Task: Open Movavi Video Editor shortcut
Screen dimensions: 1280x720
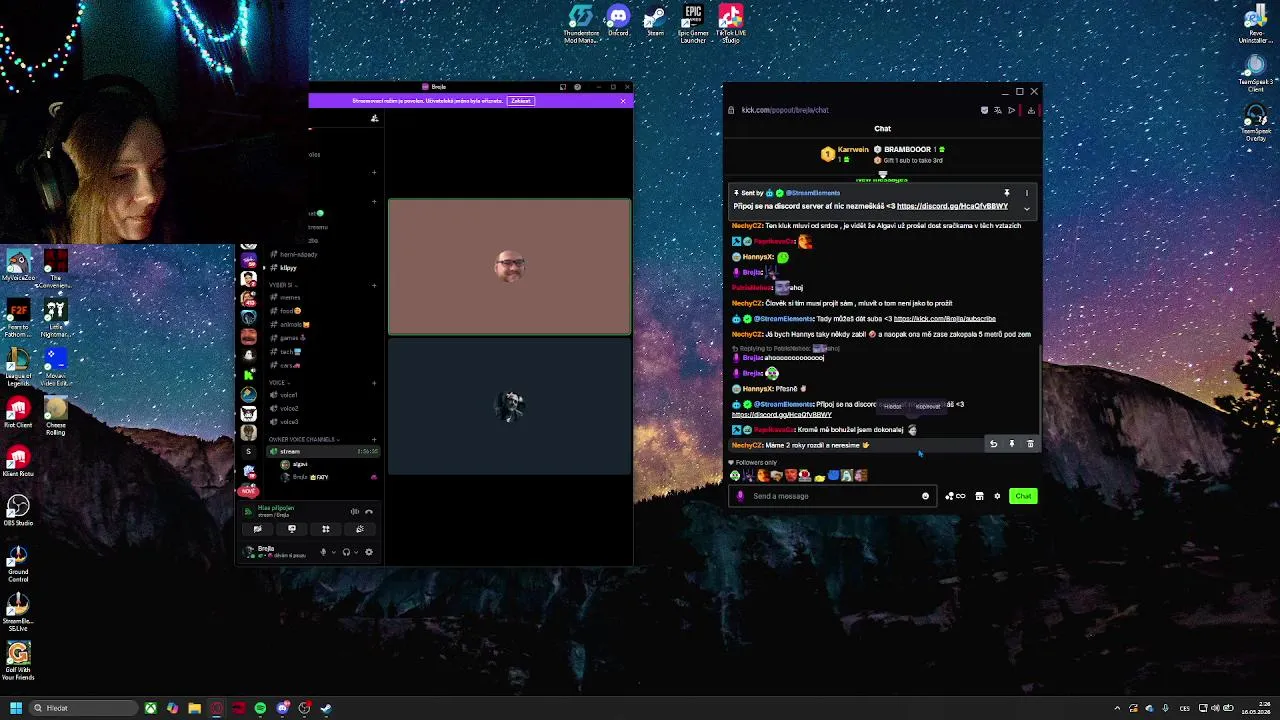Action: click(x=55, y=366)
